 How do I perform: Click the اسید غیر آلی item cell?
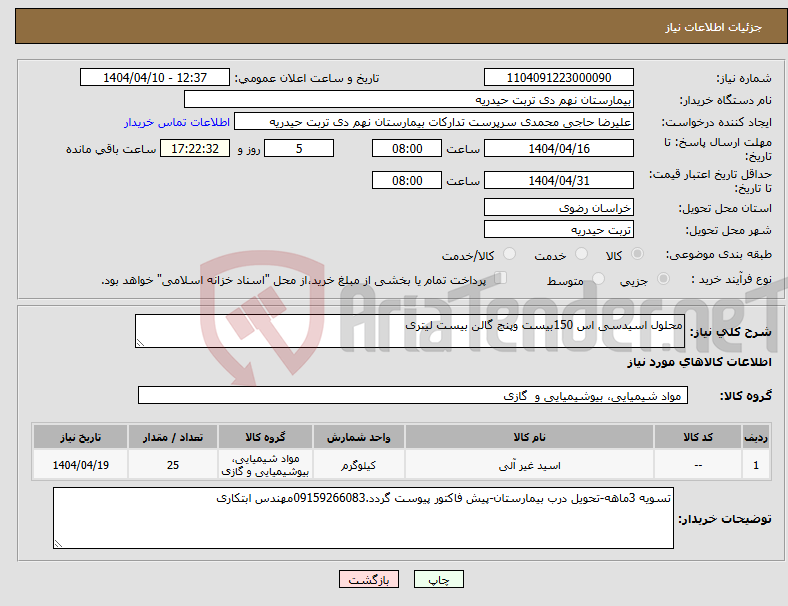[529, 465]
